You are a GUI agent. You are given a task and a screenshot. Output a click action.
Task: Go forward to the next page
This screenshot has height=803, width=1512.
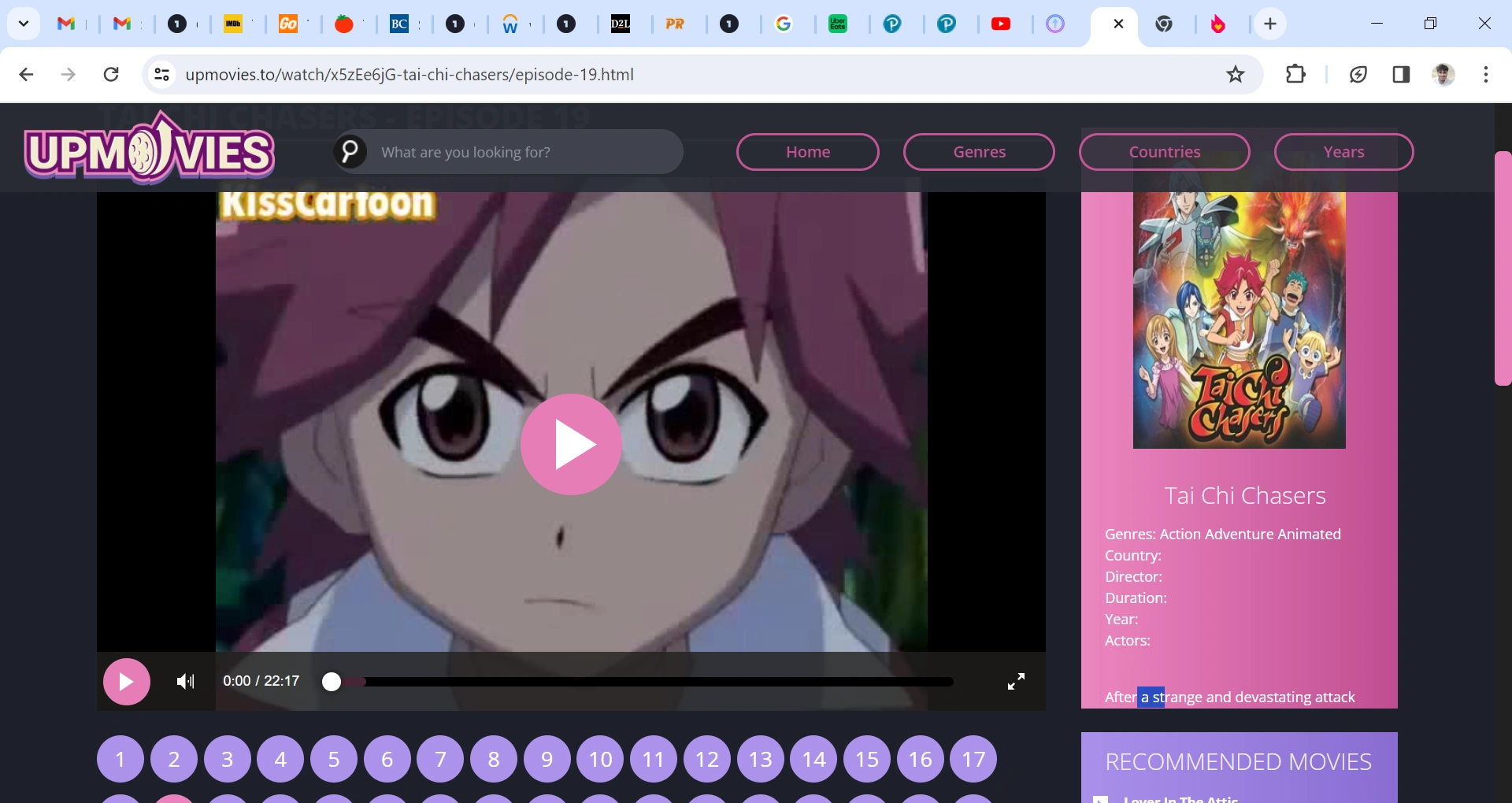click(69, 74)
